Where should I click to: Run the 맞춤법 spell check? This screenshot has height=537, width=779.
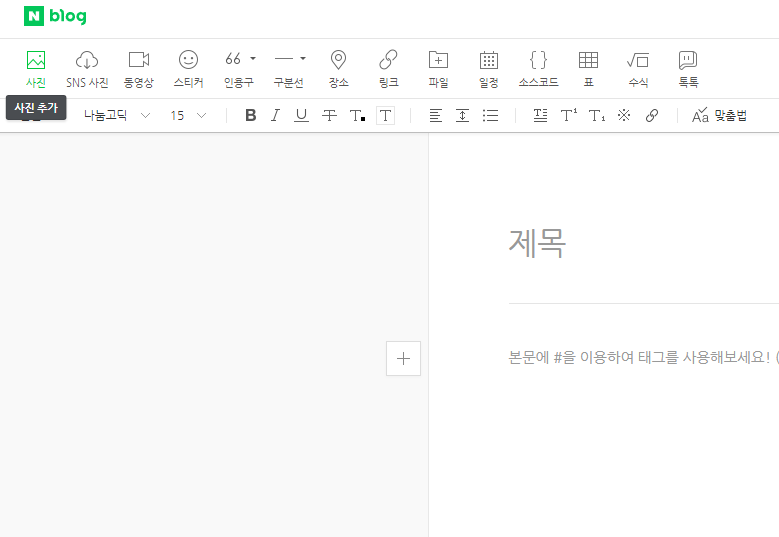tap(719, 116)
